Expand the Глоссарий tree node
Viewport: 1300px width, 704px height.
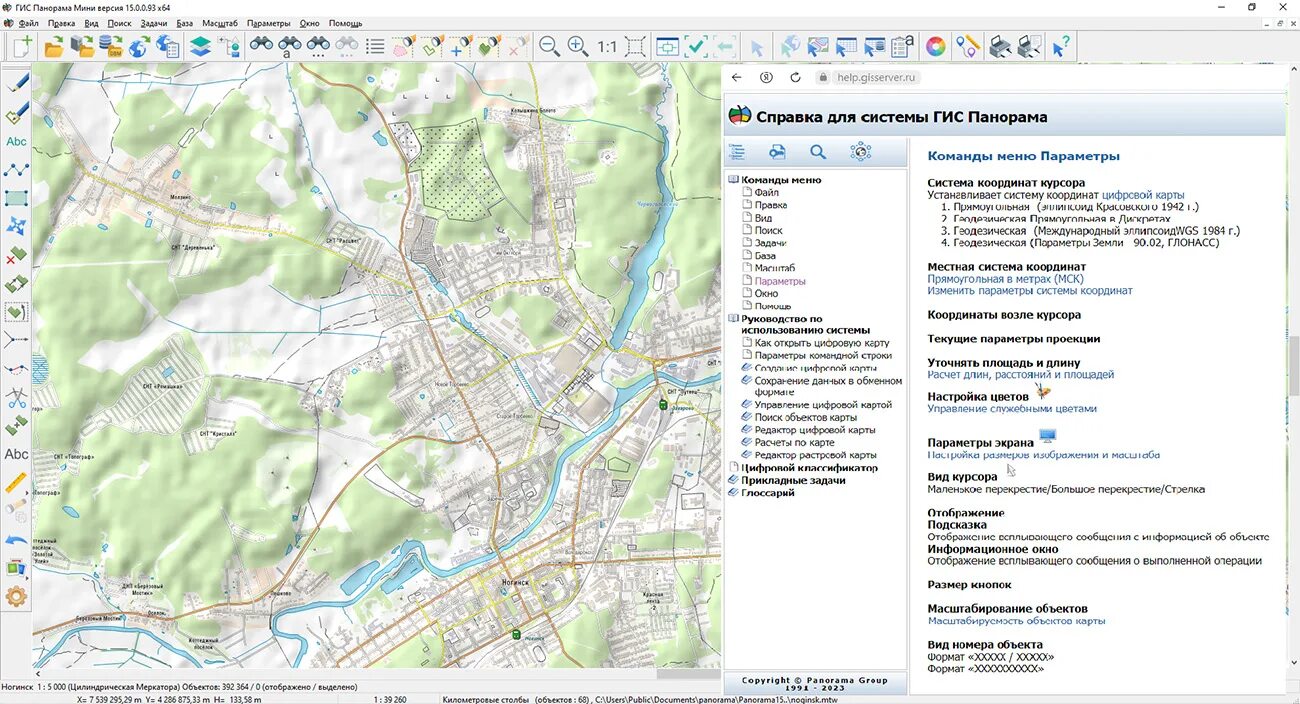734,493
